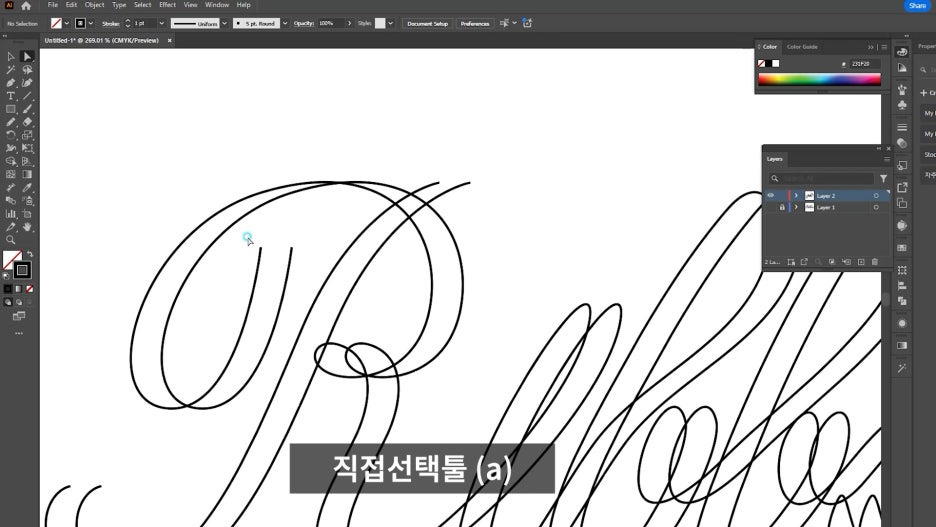Select the Artboard tool
Viewport: 936px width, 527px height.
(x=27, y=214)
